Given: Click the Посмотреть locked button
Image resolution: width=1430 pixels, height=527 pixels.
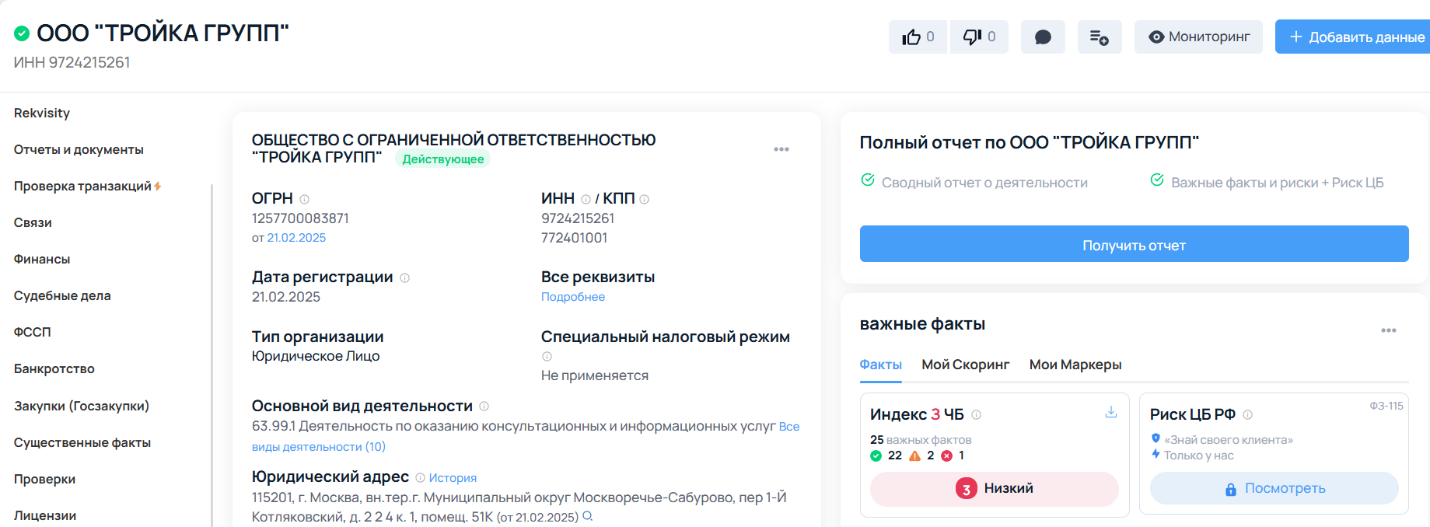Looking at the screenshot, I should (x=1274, y=489).
